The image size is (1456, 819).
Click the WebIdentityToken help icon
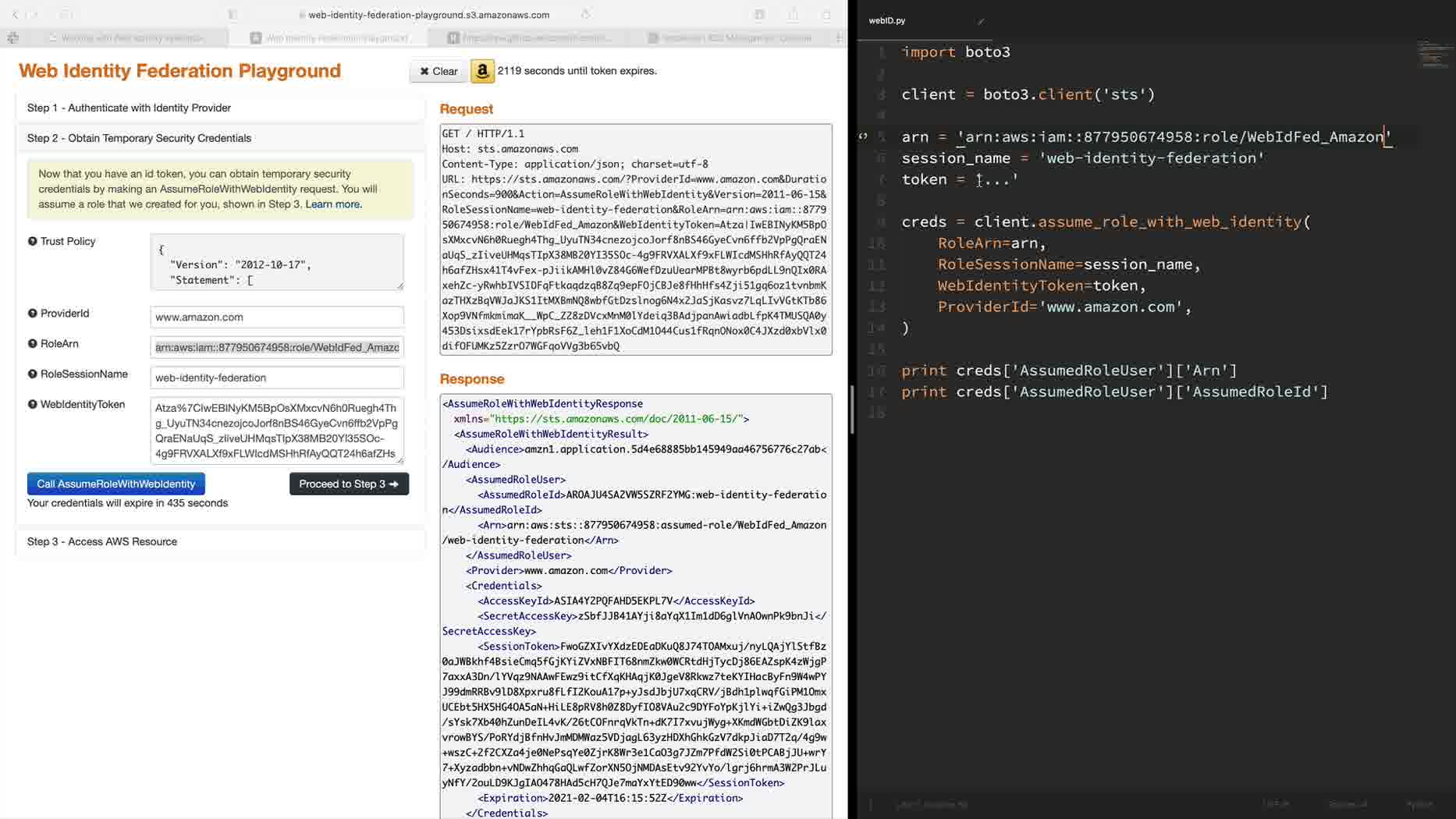[x=33, y=405]
